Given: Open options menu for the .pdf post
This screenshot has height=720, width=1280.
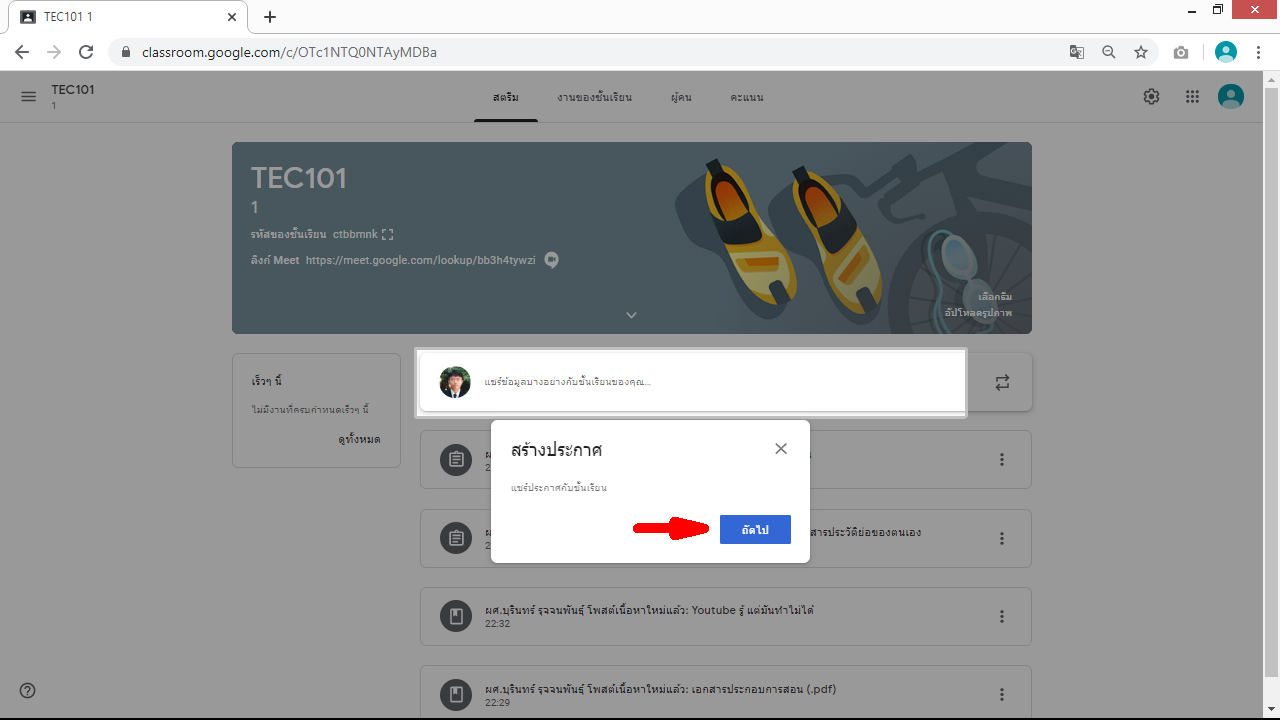Looking at the screenshot, I should tap(1001, 695).
